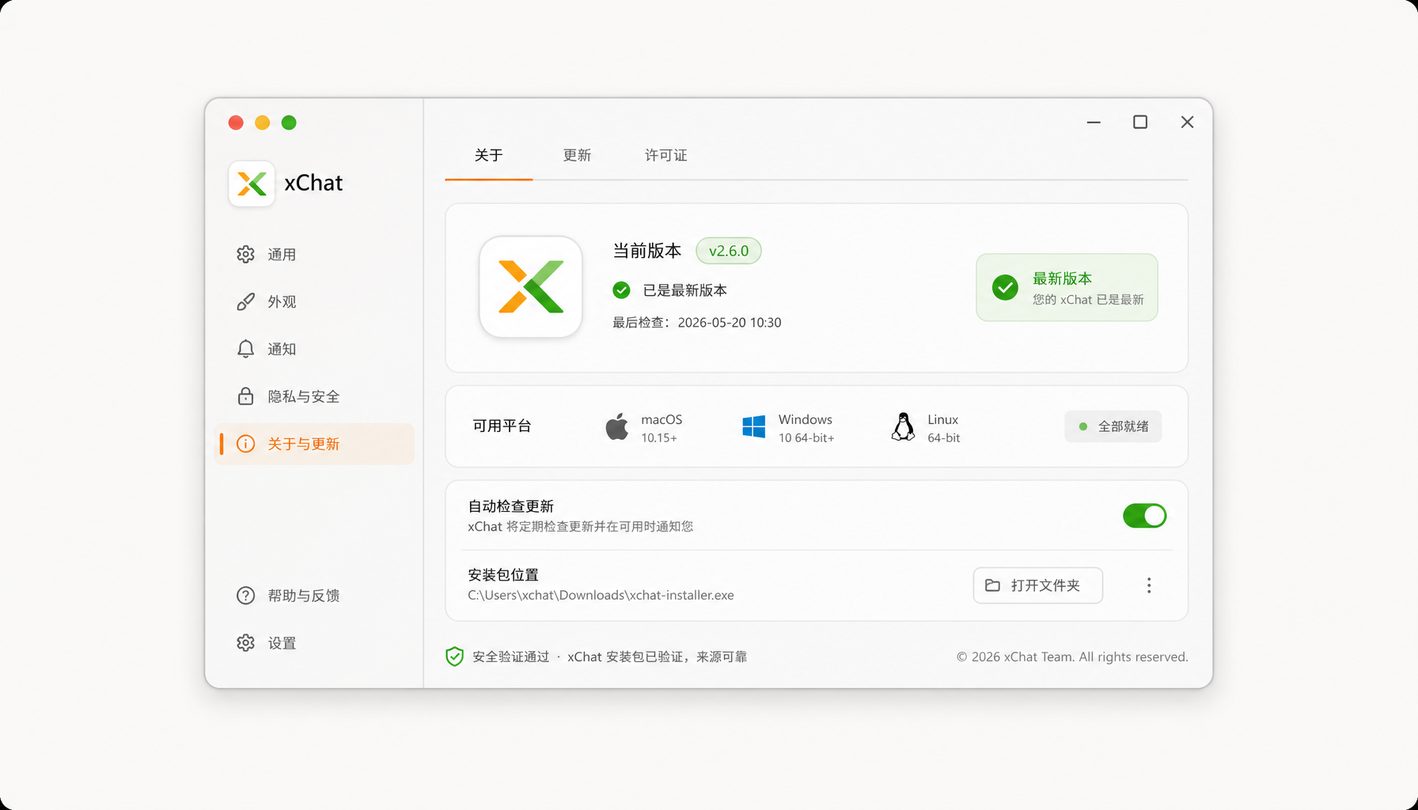Click the 安装包位置 label
Screen dimensions: 1418x810
point(503,575)
